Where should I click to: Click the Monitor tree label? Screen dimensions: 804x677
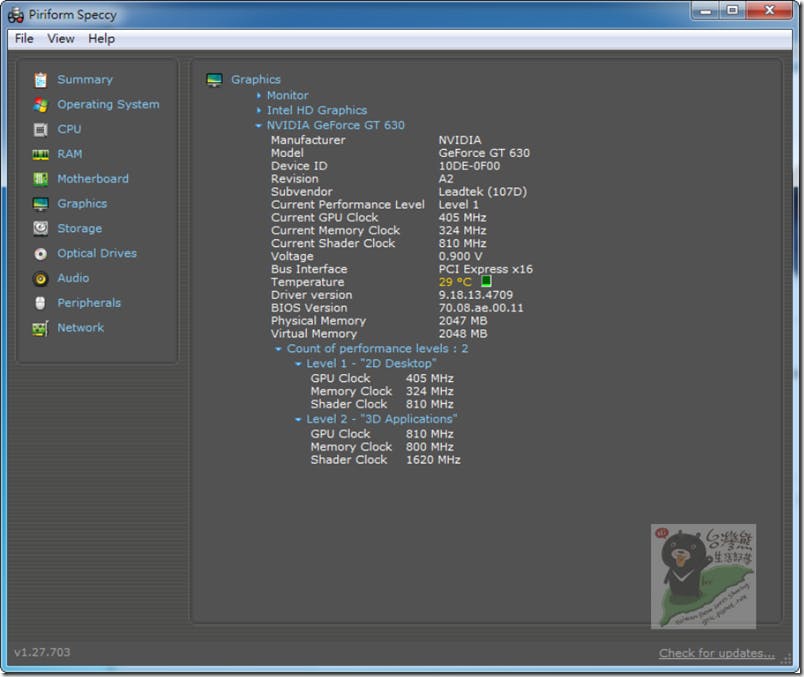pyautogui.click(x=288, y=95)
